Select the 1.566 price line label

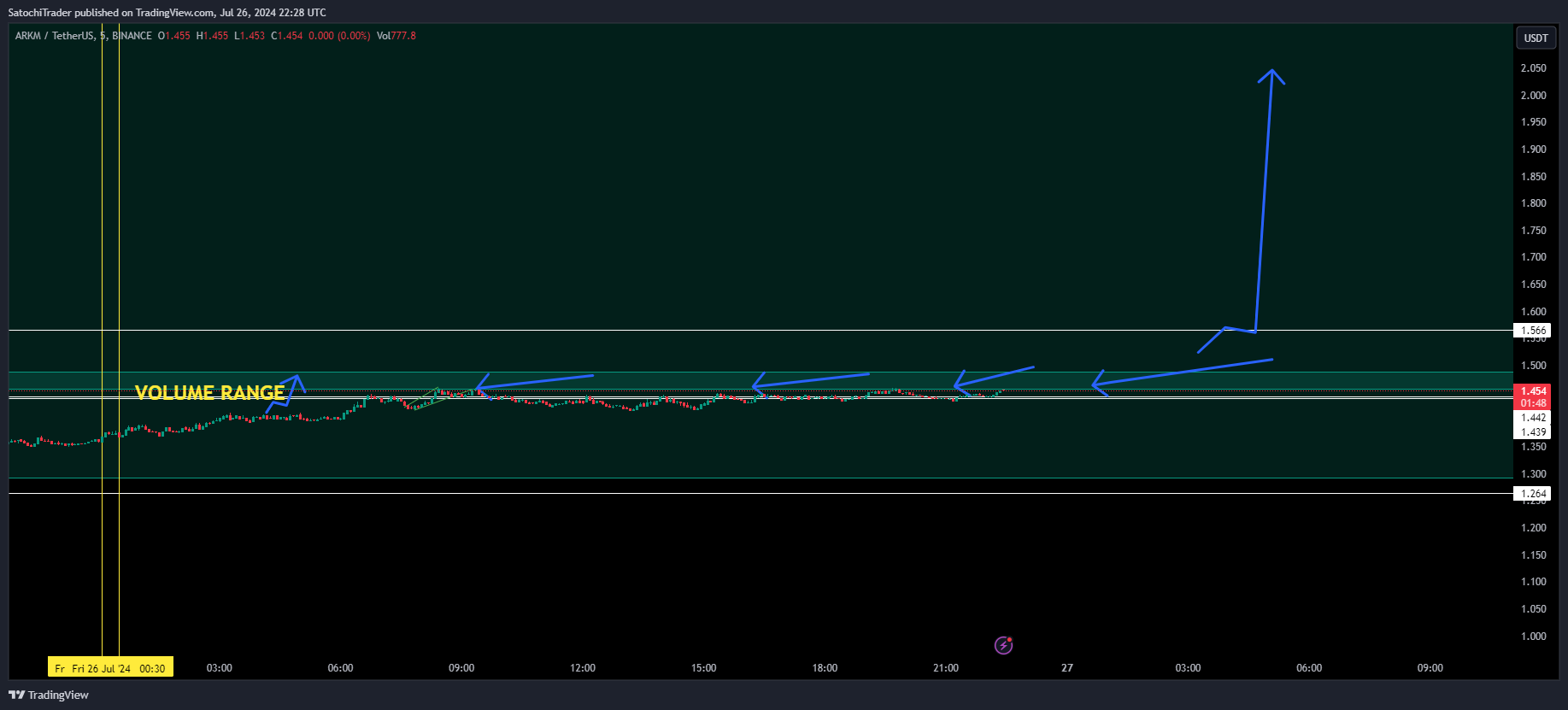tap(1533, 331)
